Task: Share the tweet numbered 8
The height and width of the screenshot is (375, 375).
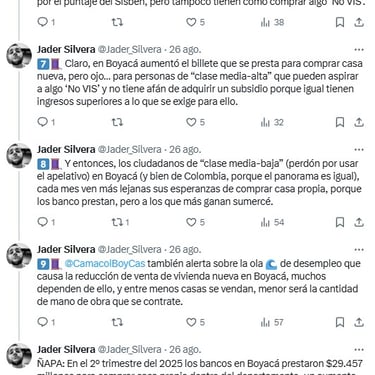Action: point(359,222)
